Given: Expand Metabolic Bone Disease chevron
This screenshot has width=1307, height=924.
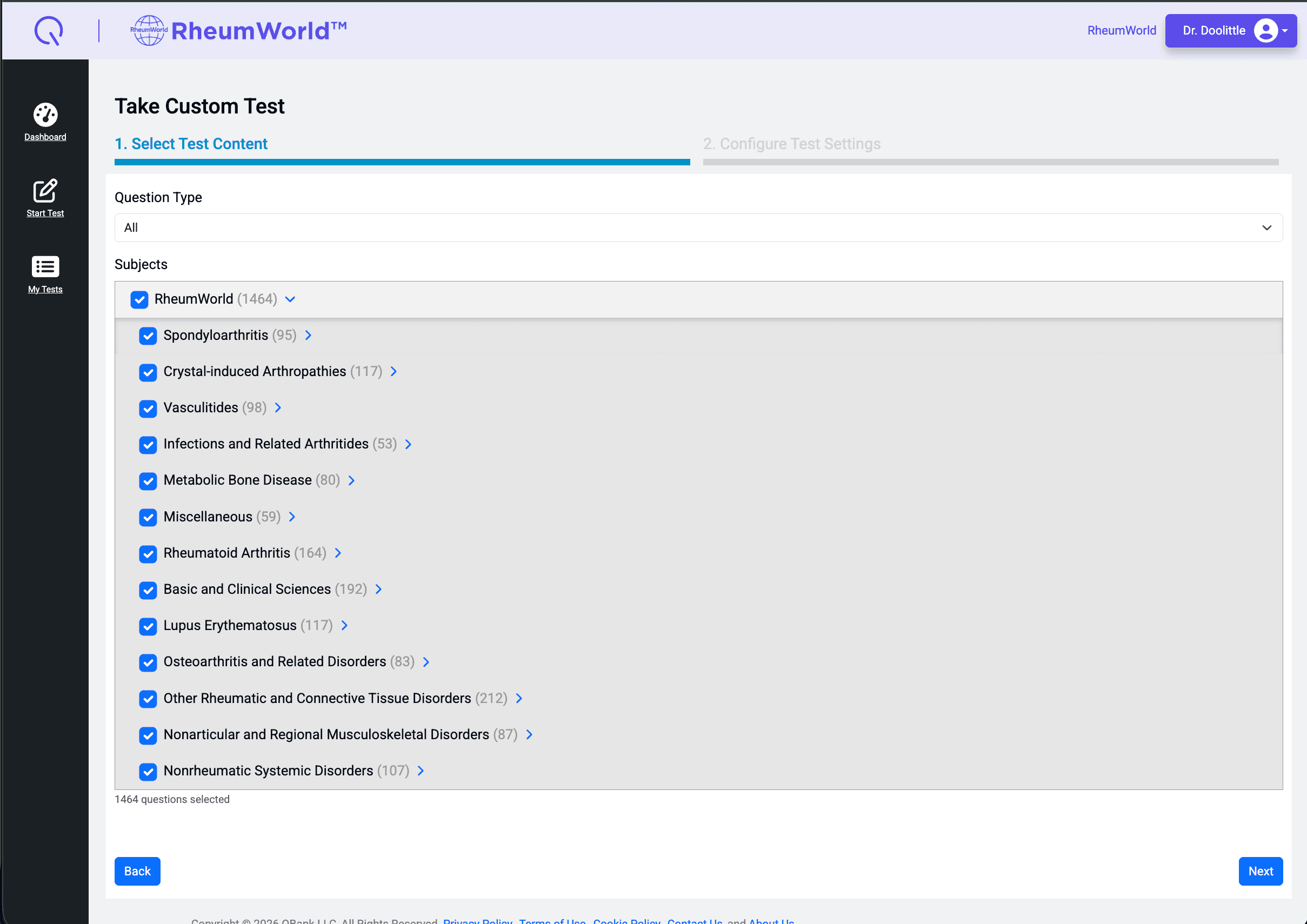Looking at the screenshot, I should [x=351, y=480].
